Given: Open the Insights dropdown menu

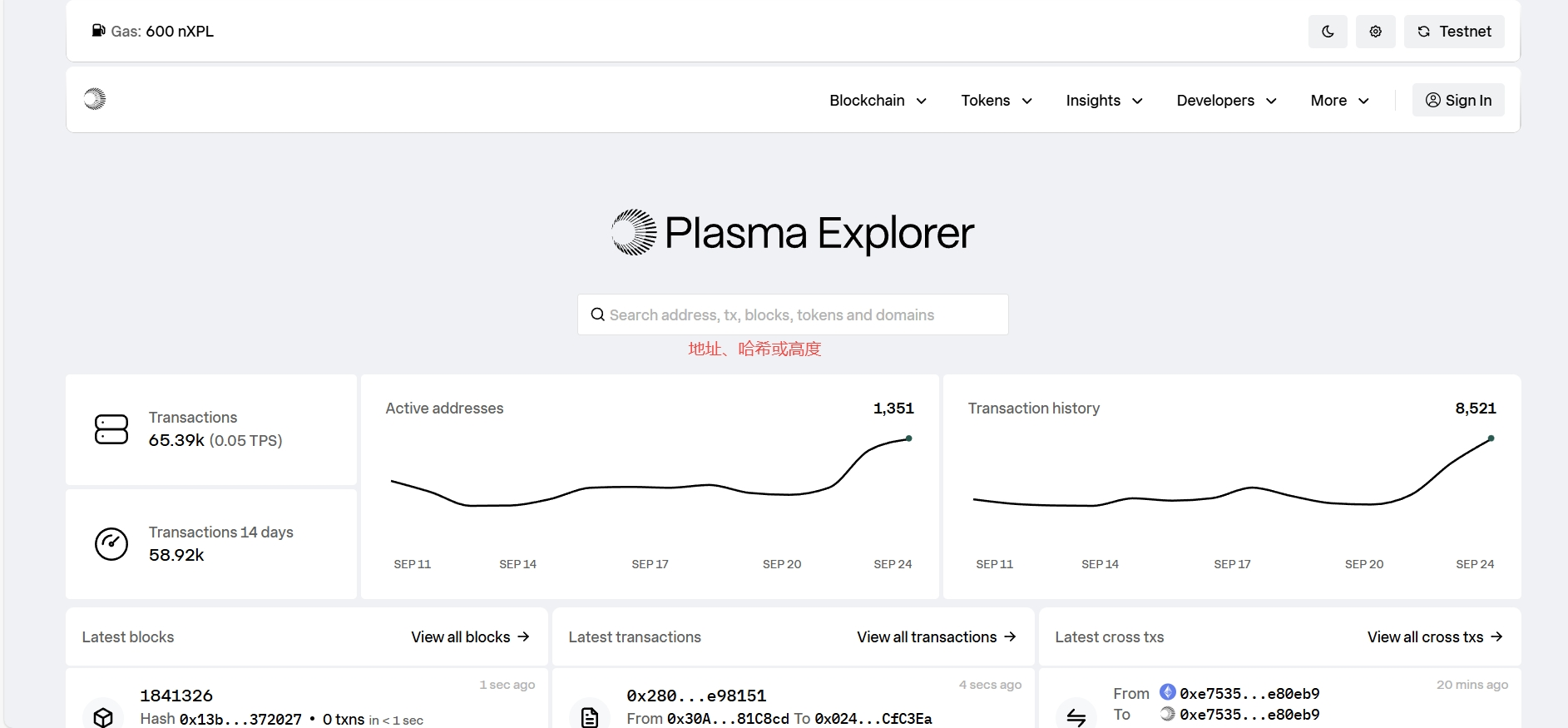Looking at the screenshot, I should point(1104,101).
